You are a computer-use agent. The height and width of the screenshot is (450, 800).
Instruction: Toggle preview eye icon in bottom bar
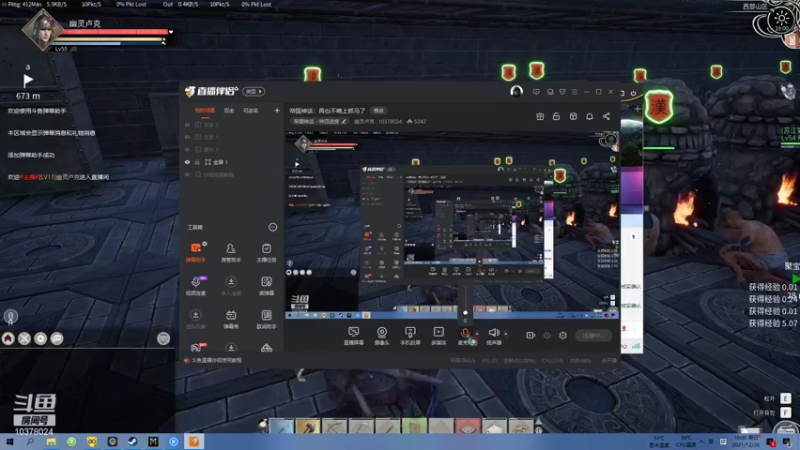point(547,335)
